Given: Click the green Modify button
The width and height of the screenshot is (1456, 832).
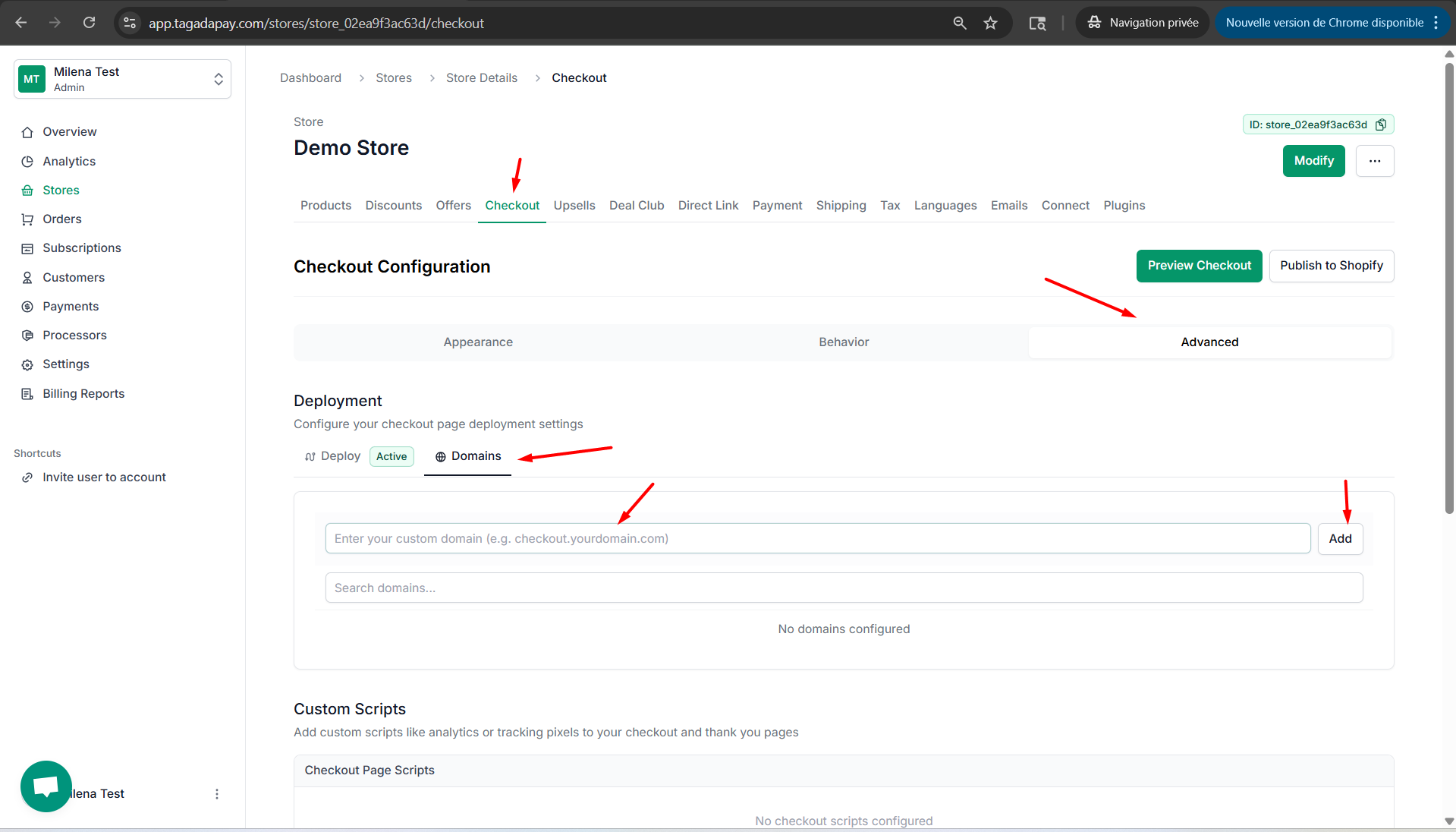Looking at the screenshot, I should (1313, 161).
